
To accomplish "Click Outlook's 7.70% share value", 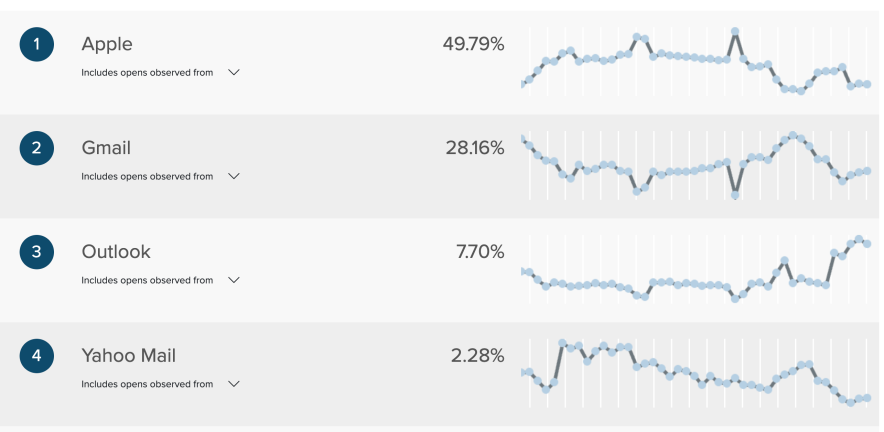I will [480, 252].
